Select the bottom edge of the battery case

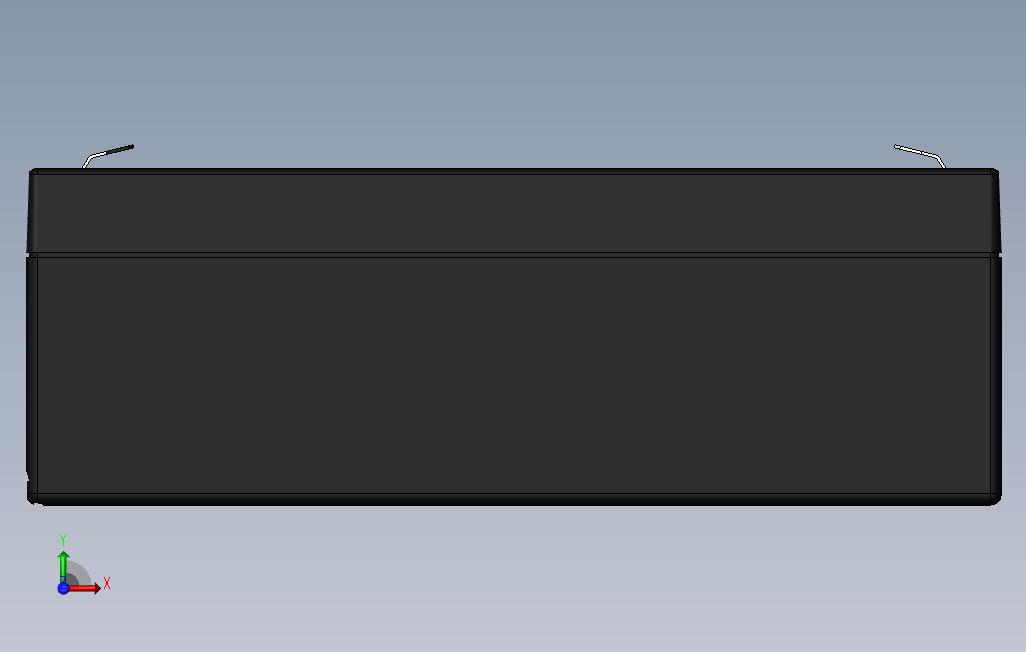514,499
